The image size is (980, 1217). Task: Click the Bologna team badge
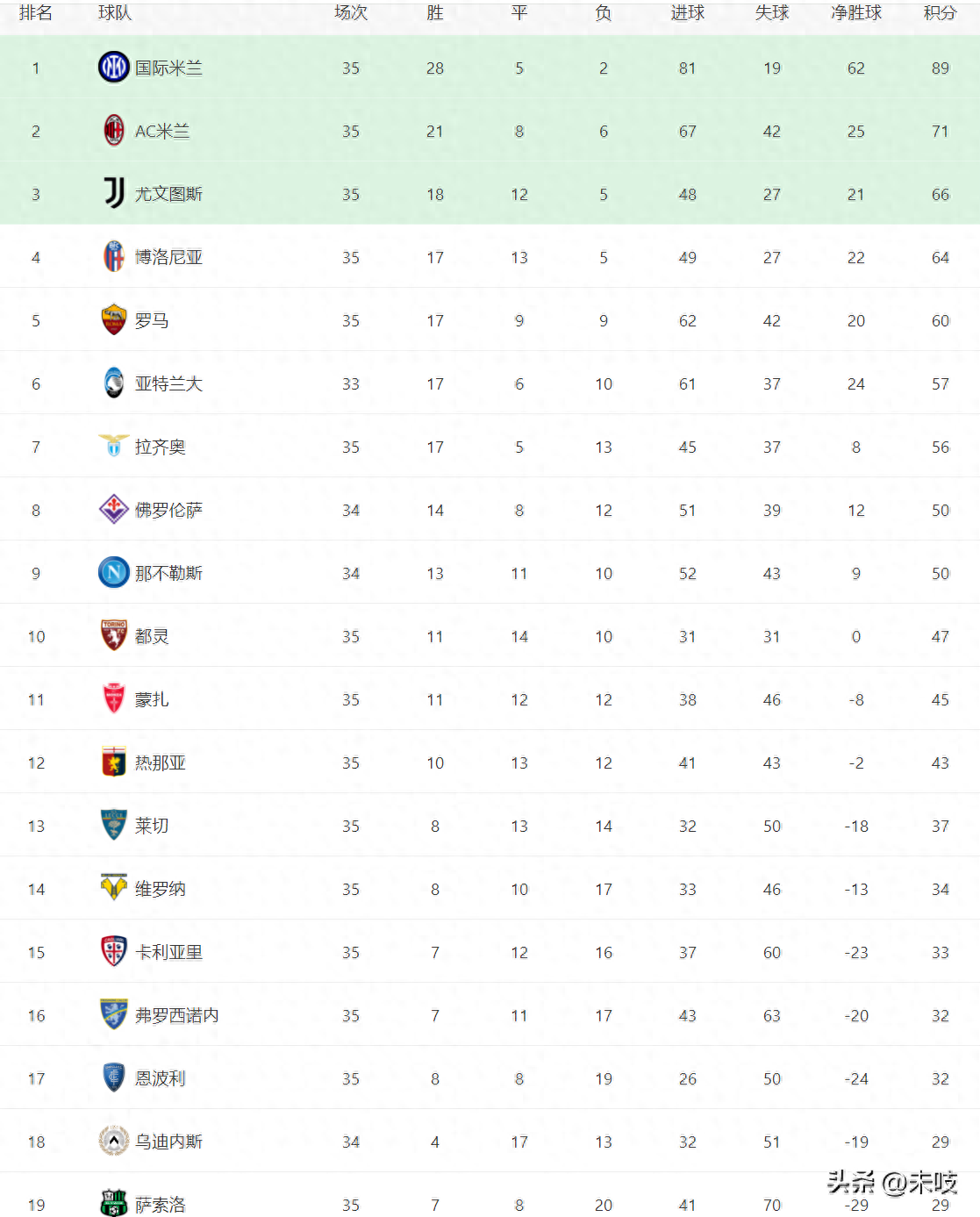(114, 257)
